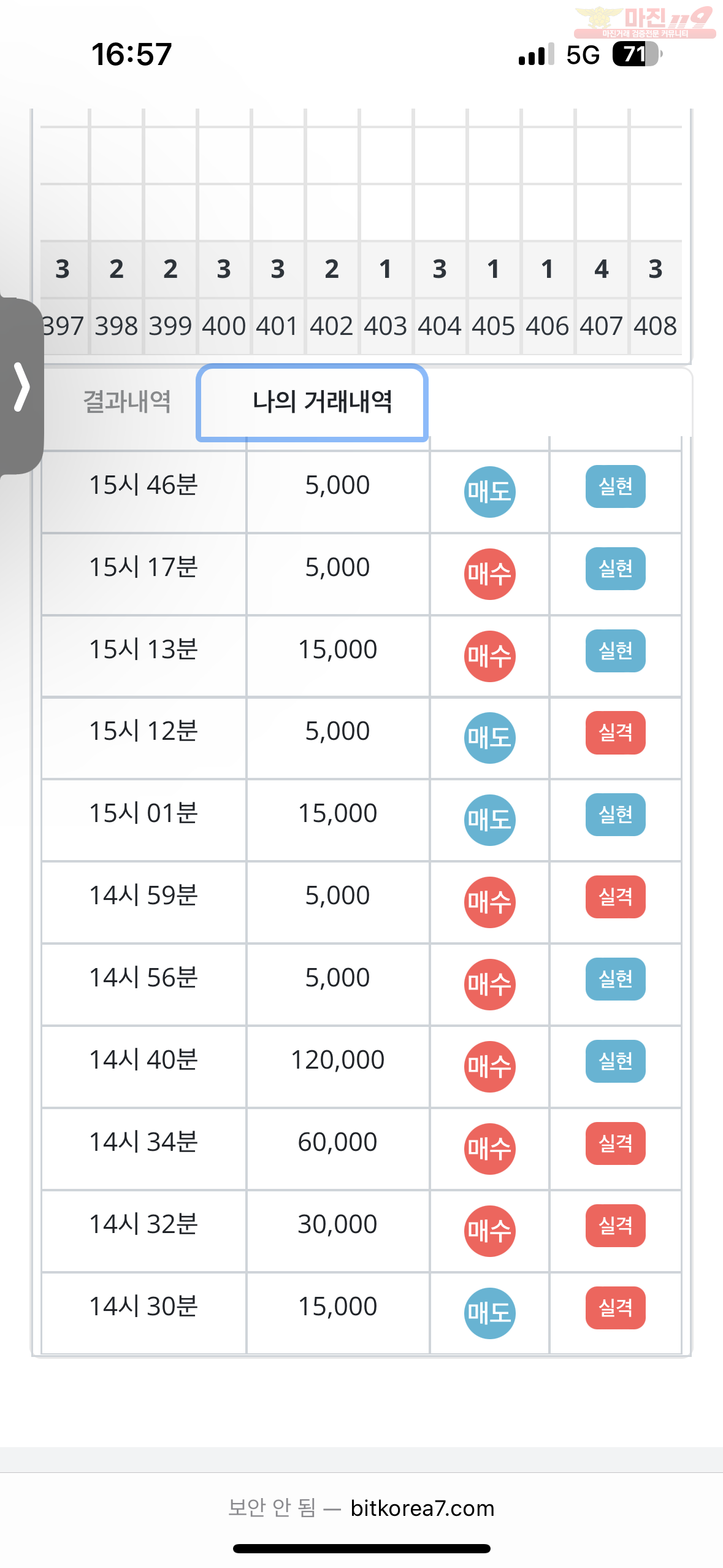Image resolution: width=723 pixels, height=1568 pixels.
Task: Tap the 매도 badge in the 15시 12분 row
Action: 489,737
